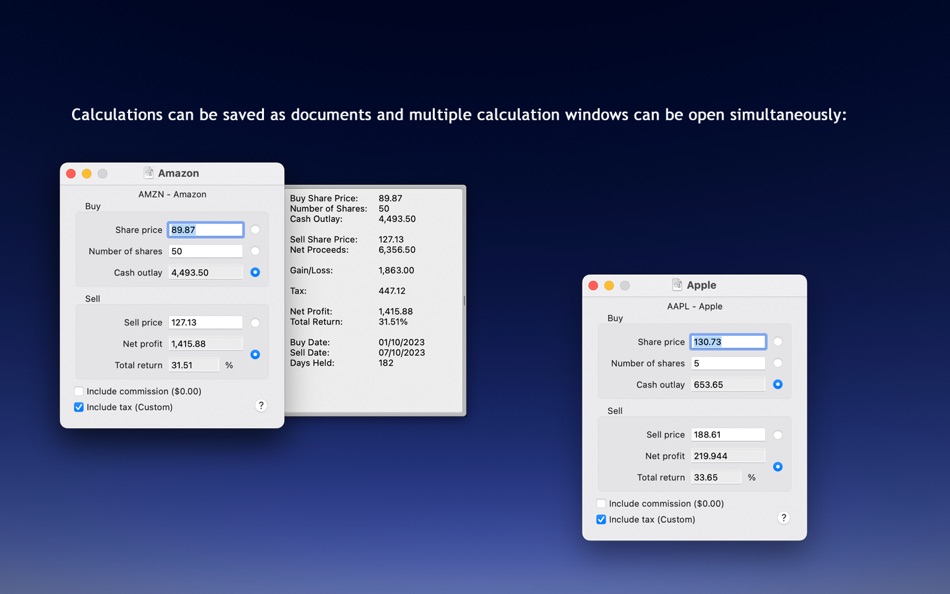Screen dimensions: 950x594
Task: Click Share price field showing 130.73
Action: coord(728,342)
